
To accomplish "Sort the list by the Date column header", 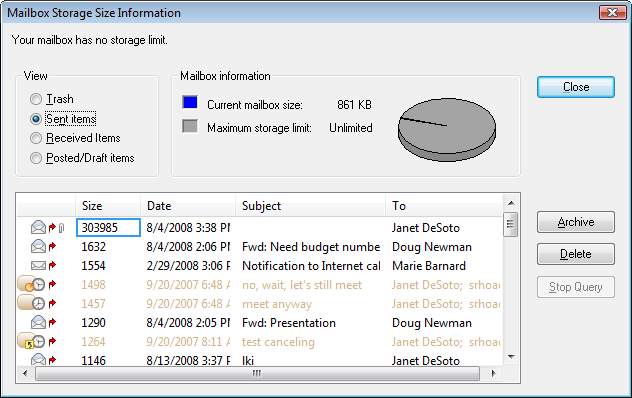I will point(188,206).
